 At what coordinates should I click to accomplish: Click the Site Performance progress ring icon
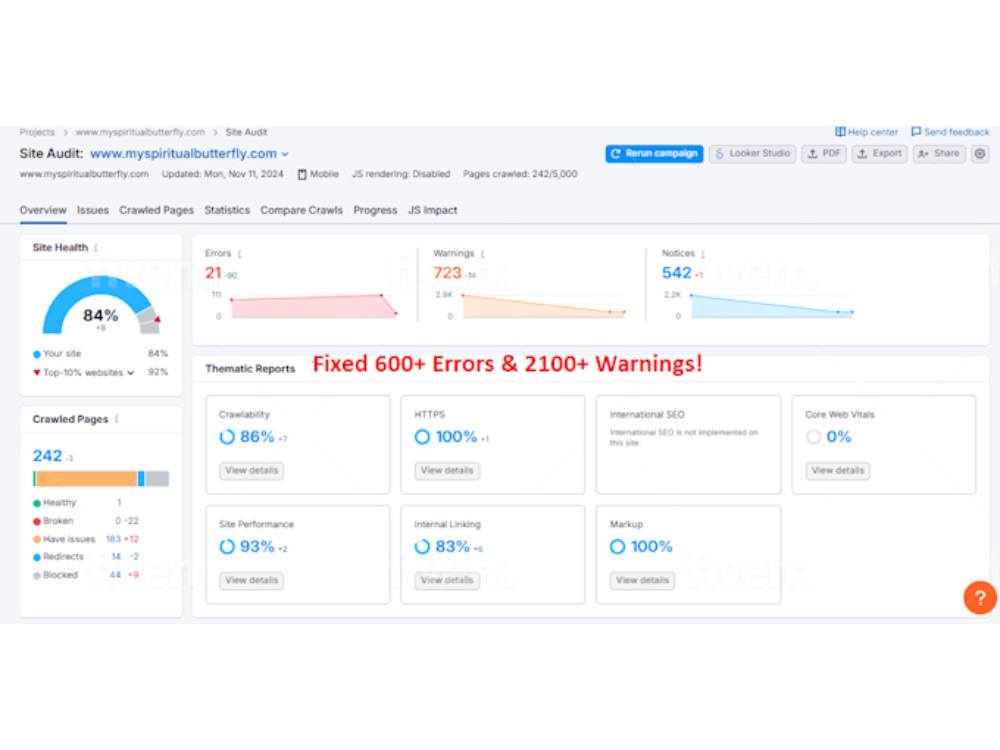pos(227,547)
